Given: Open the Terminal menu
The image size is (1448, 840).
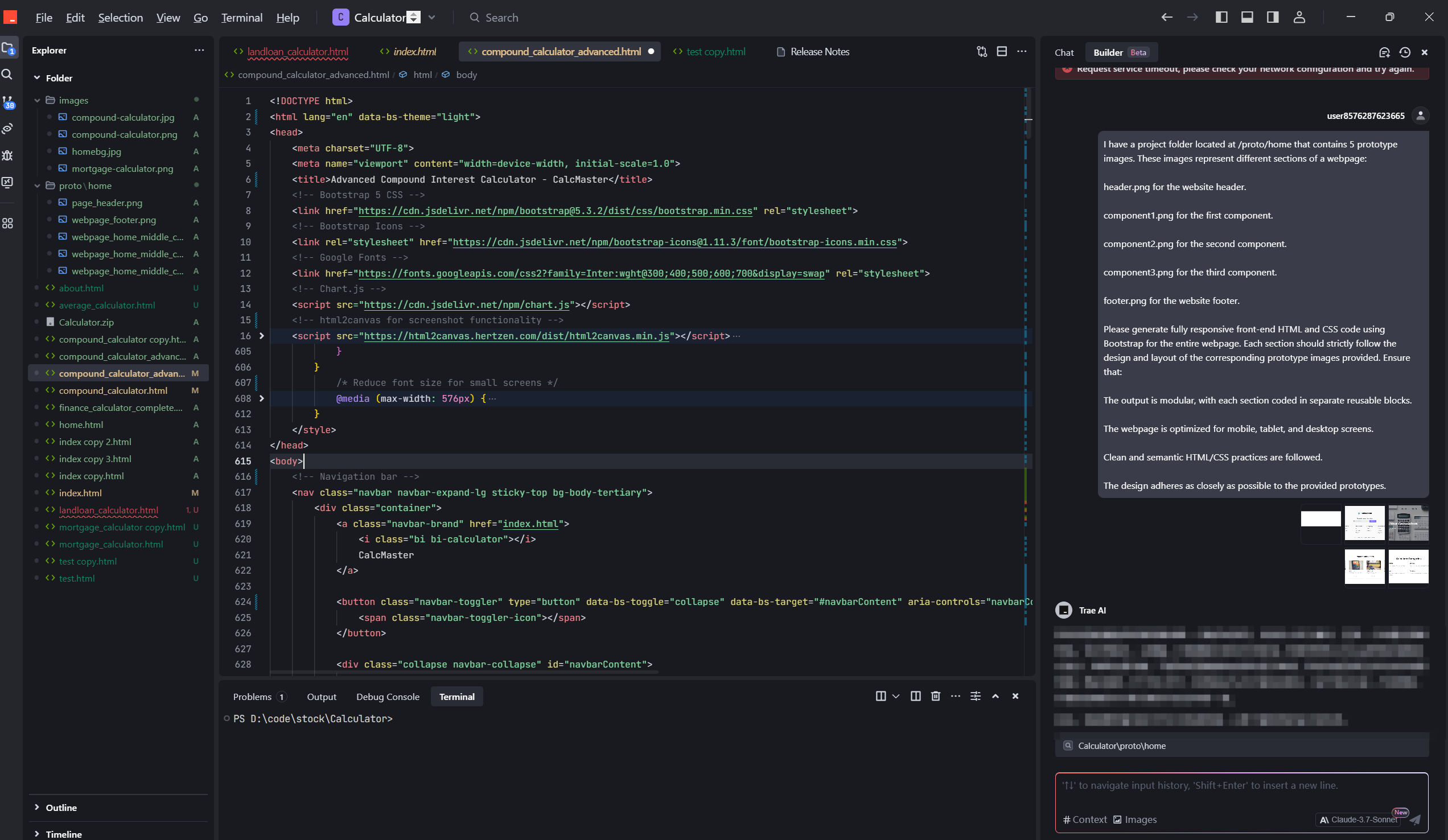Looking at the screenshot, I should (241, 17).
